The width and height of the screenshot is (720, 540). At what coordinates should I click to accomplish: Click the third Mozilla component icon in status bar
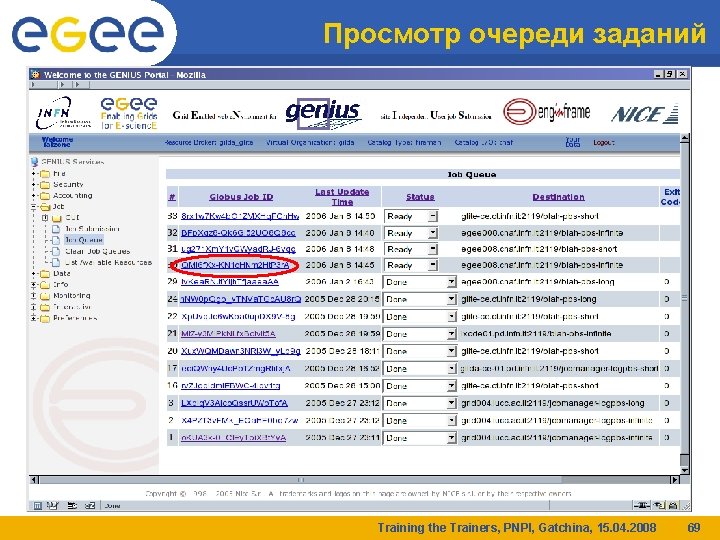click(72, 506)
